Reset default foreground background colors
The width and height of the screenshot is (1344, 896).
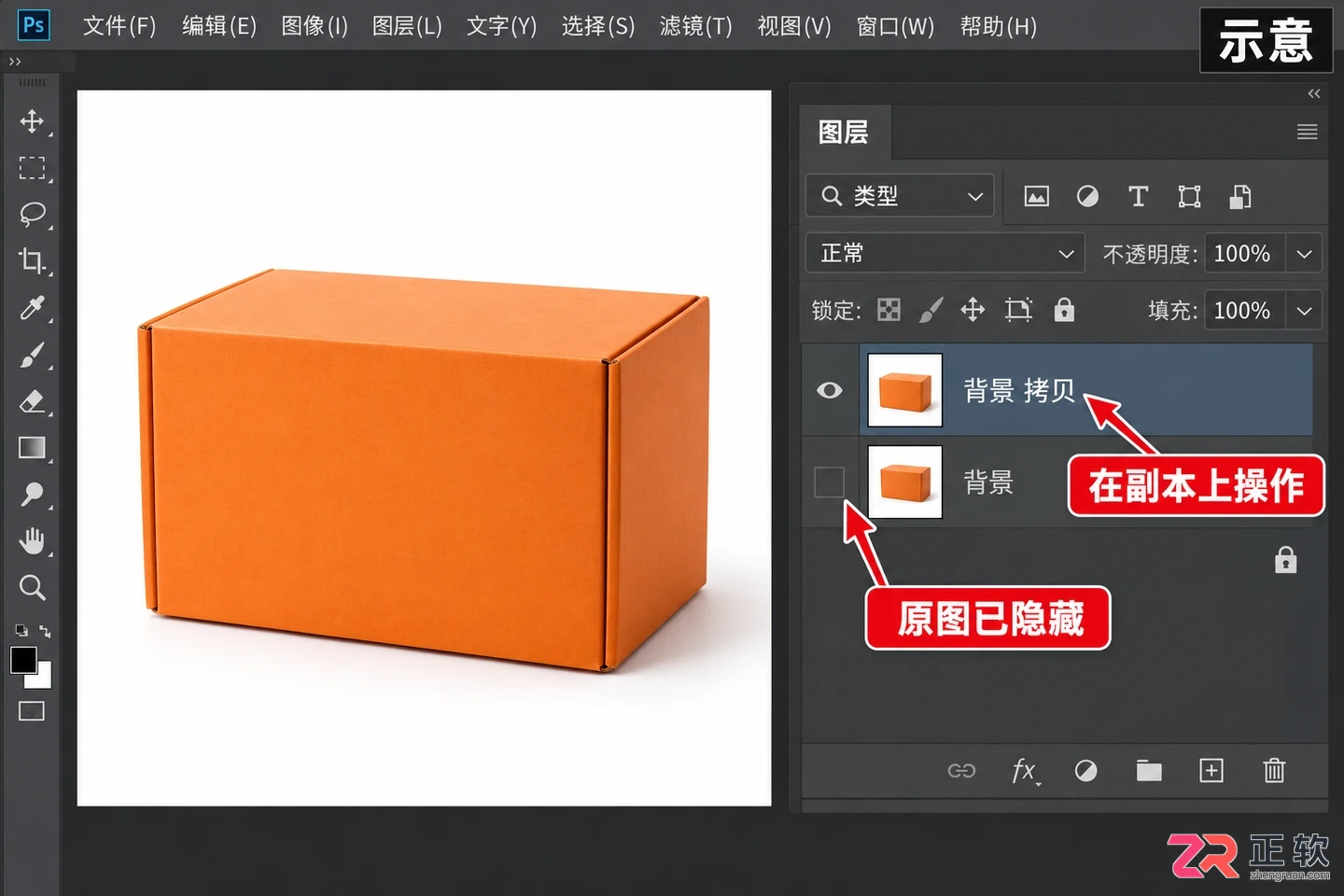coord(21,631)
